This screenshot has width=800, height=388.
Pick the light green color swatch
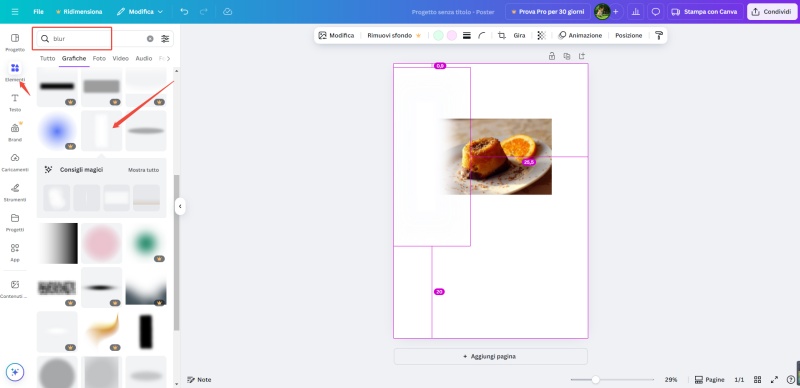click(x=438, y=35)
